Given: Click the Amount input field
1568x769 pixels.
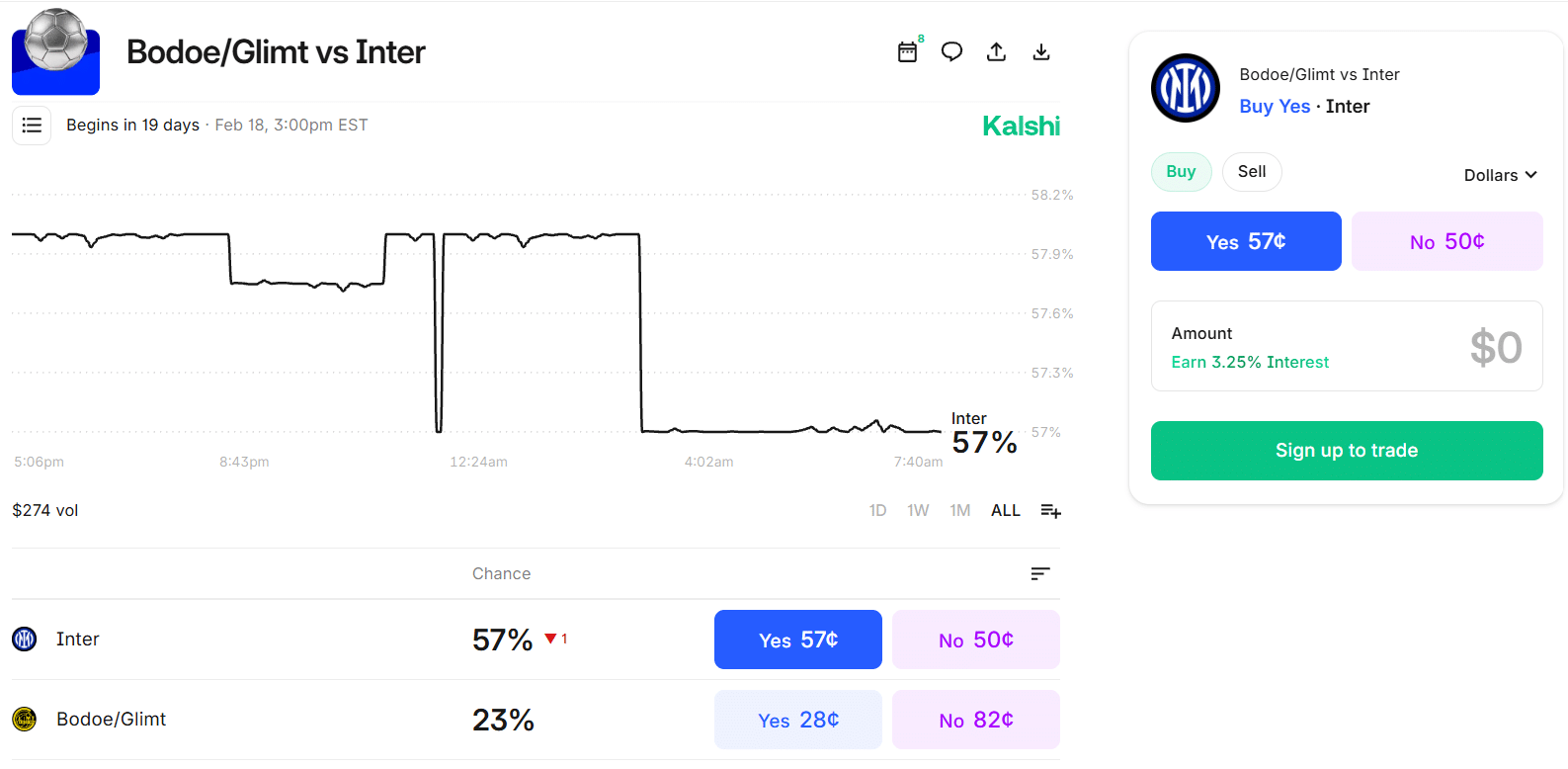Looking at the screenshot, I should [x=1346, y=347].
